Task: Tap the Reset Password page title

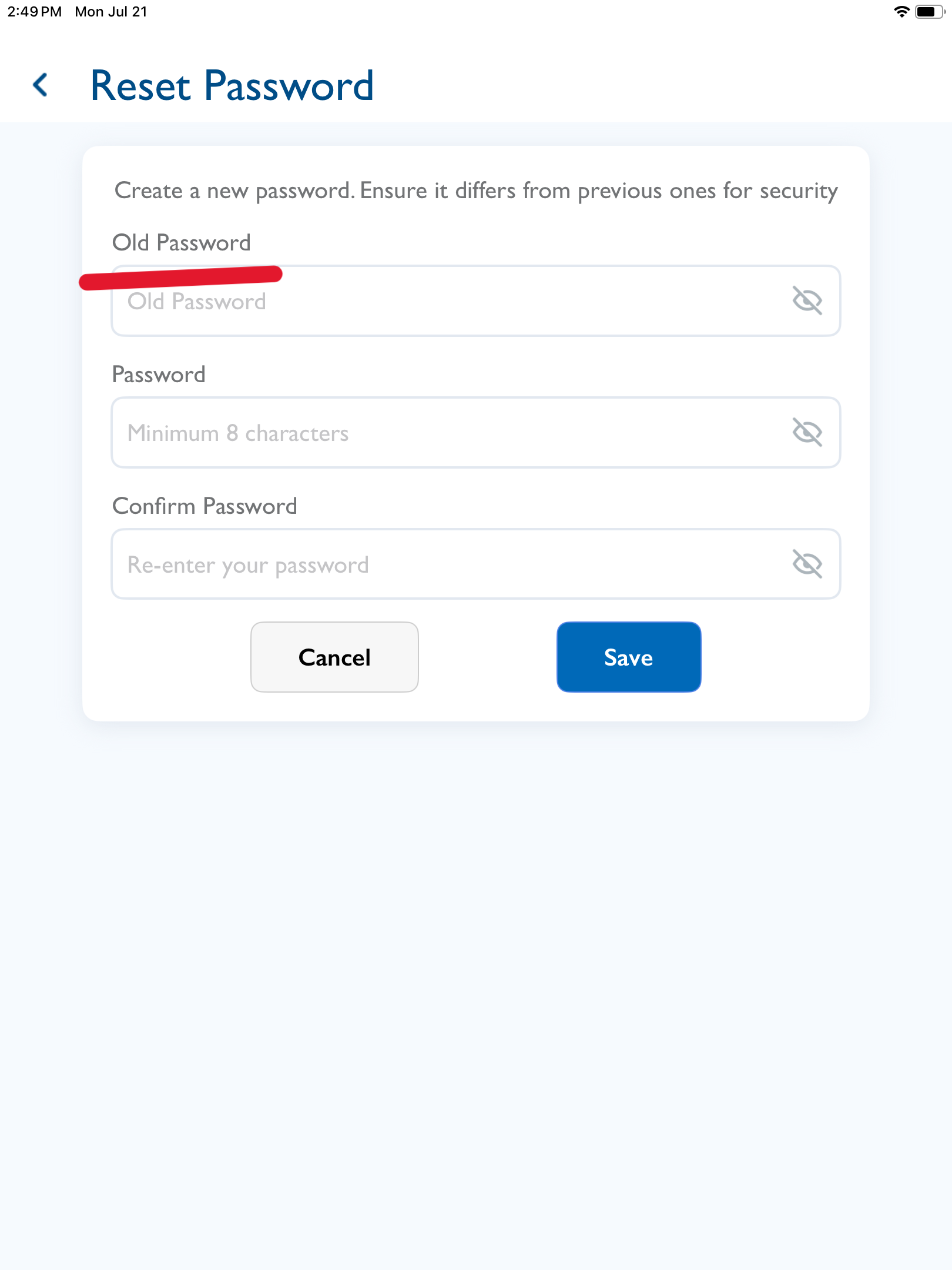Action: click(232, 86)
